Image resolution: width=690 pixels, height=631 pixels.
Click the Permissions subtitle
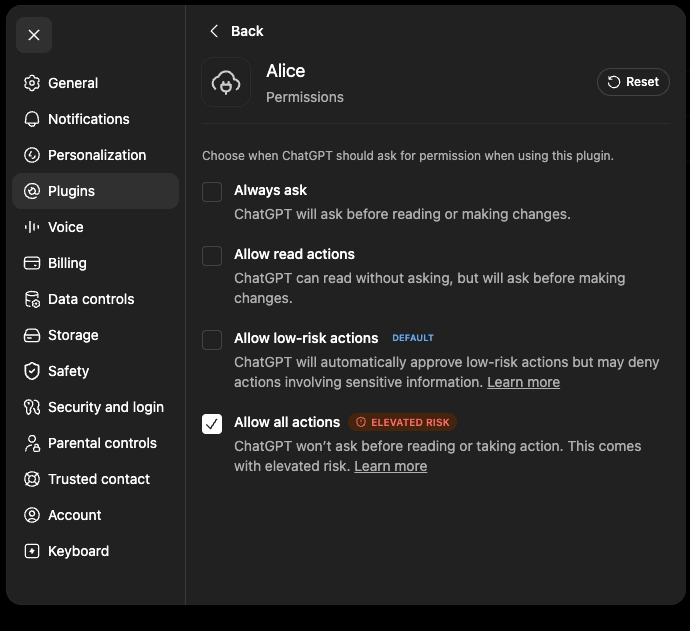pyautogui.click(x=305, y=97)
